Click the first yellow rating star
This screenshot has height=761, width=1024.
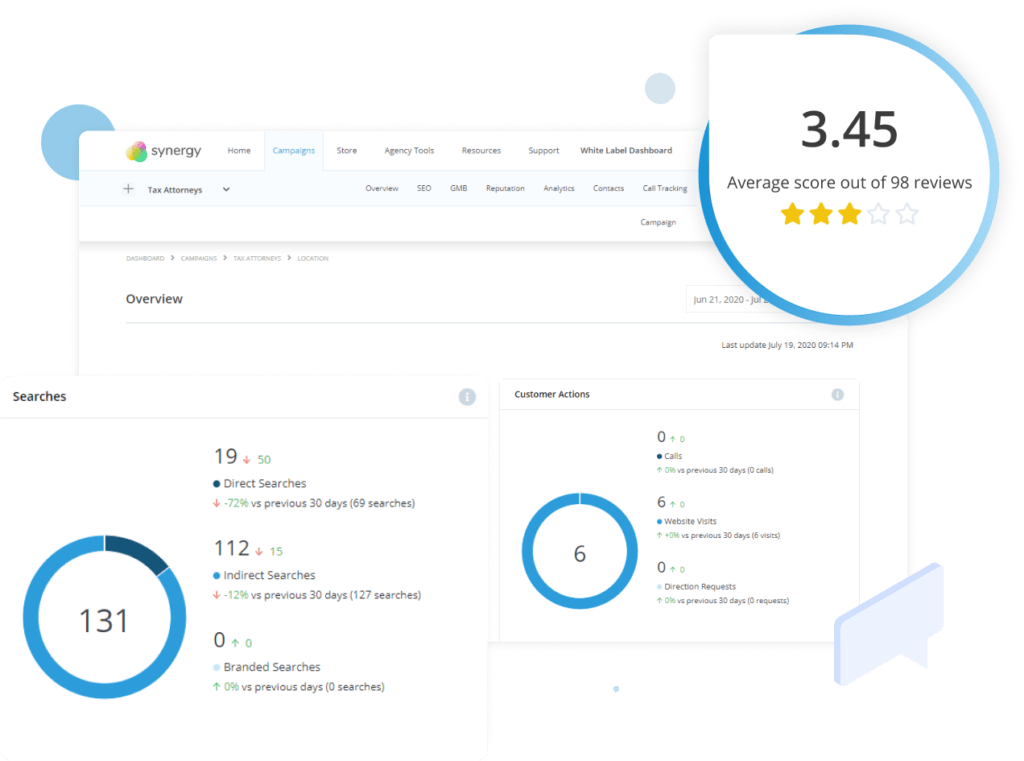point(792,214)
